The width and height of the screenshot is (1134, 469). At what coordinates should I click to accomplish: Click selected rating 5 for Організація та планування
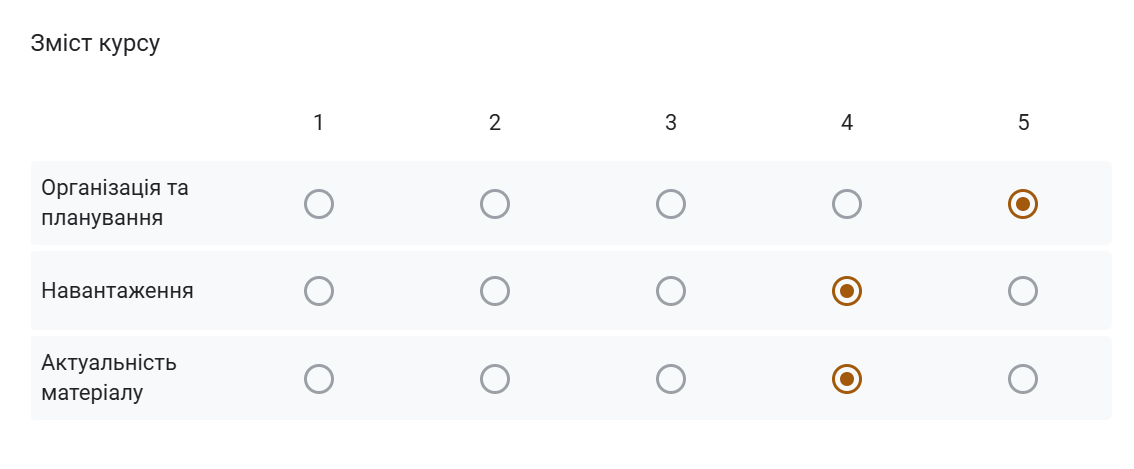(x=1023, y=204)
